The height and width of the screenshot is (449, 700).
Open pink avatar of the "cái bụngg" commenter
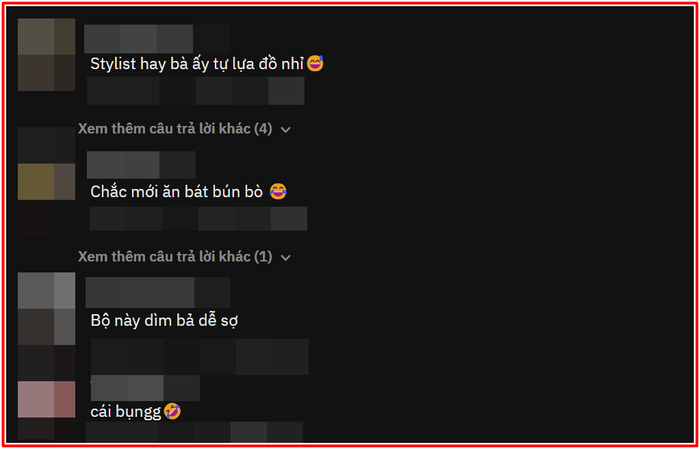(x=46, y=399)
